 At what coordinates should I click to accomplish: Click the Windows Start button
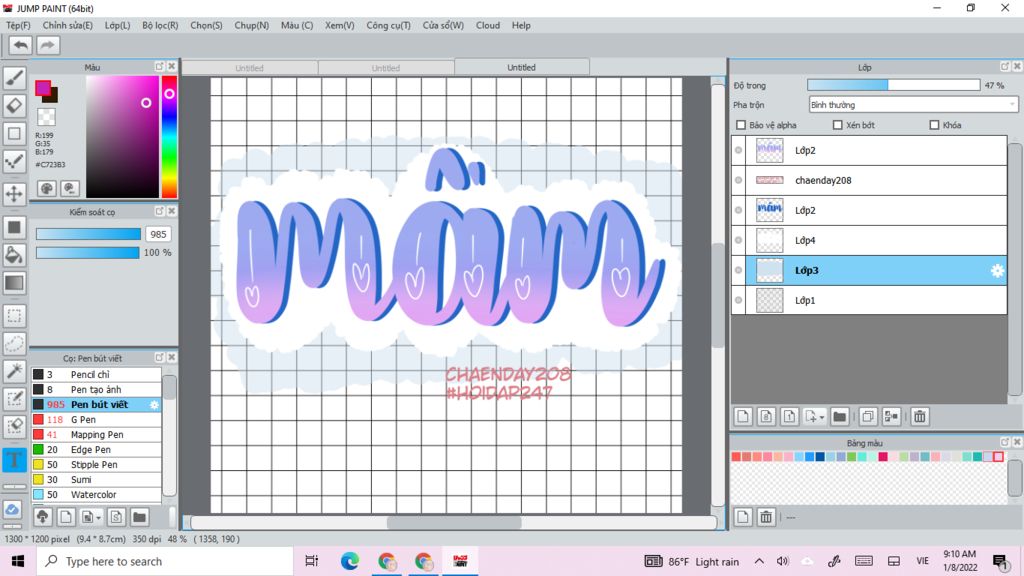pyautogui.click(x=18, y=561)
